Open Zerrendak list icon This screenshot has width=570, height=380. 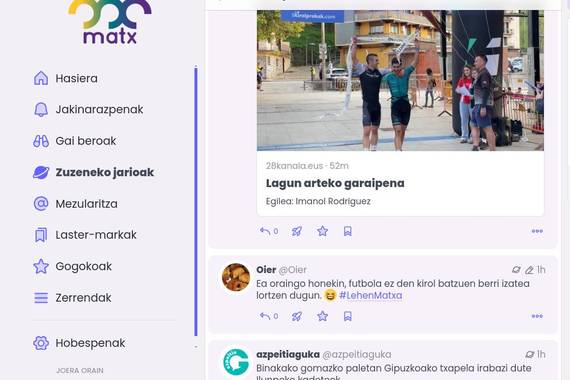[x=41, y=298]
